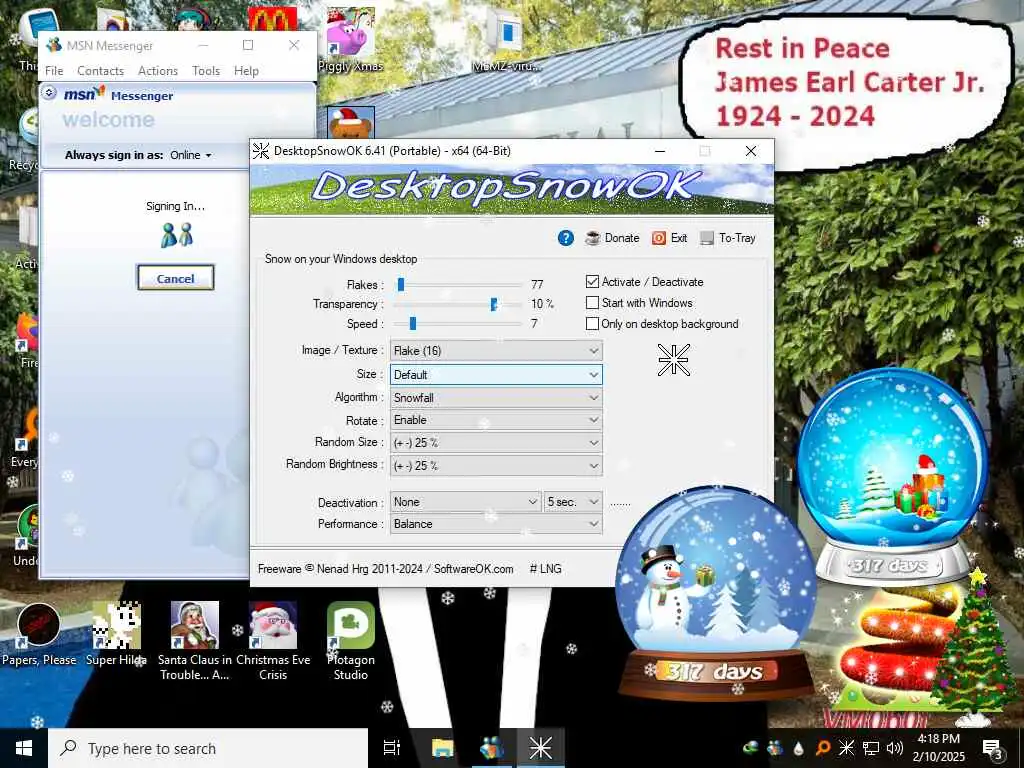Click the snowflake texture preview image

click(673, 360)
